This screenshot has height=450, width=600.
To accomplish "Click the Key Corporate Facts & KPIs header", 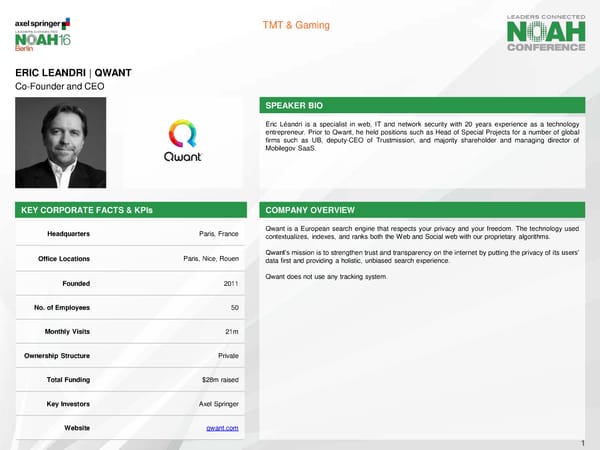I will pos(73,211).
